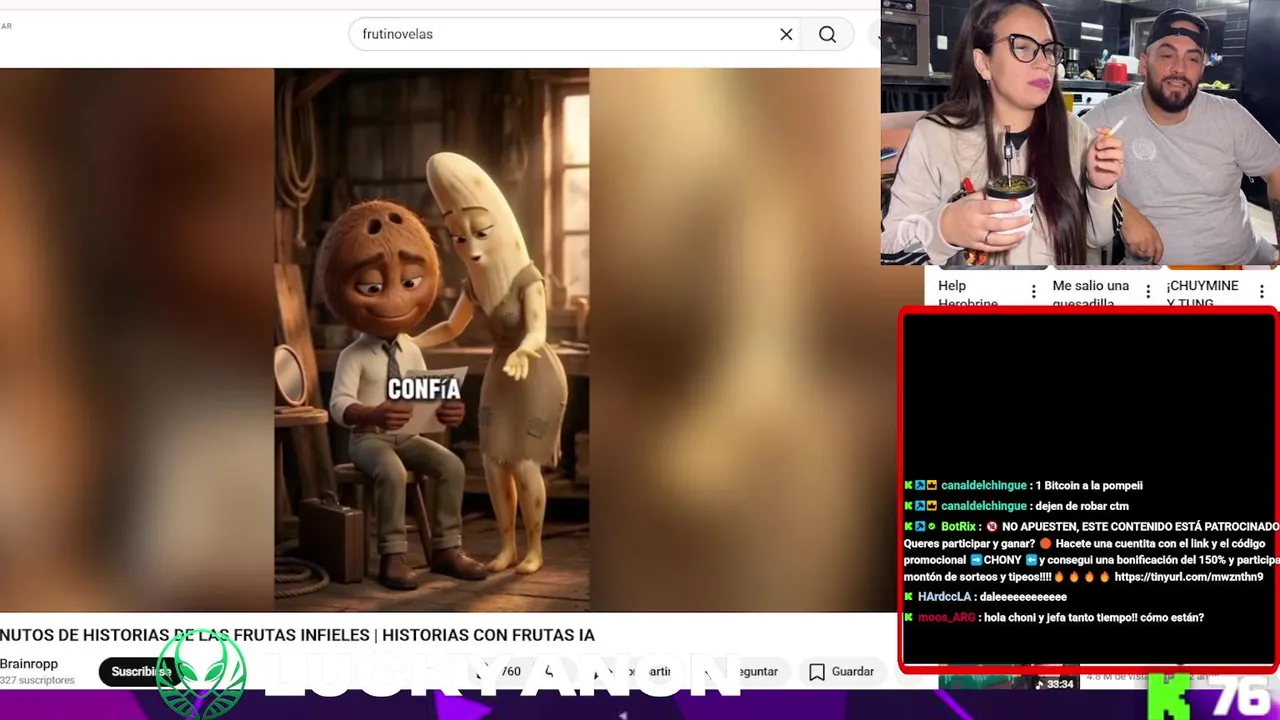
Task: Click canaldelchingue username on dejen de robar message
Action: pyautogui.click(x=984, y=506)
